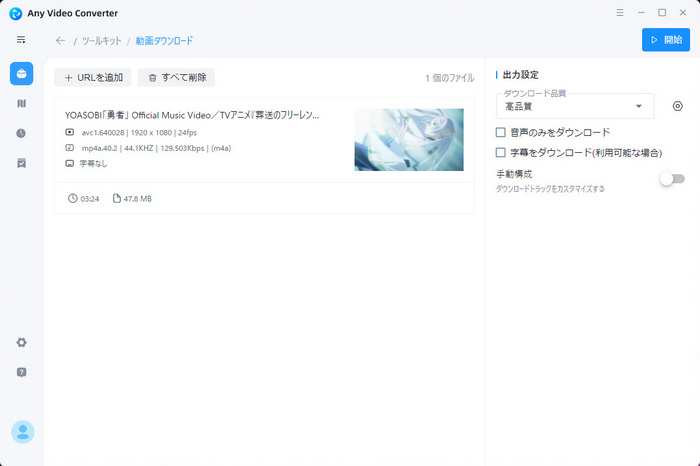Viewport: 700px width, 466px height.
Task: Click the file size icon
Action: pyautogui.click(x=117, y=198)
